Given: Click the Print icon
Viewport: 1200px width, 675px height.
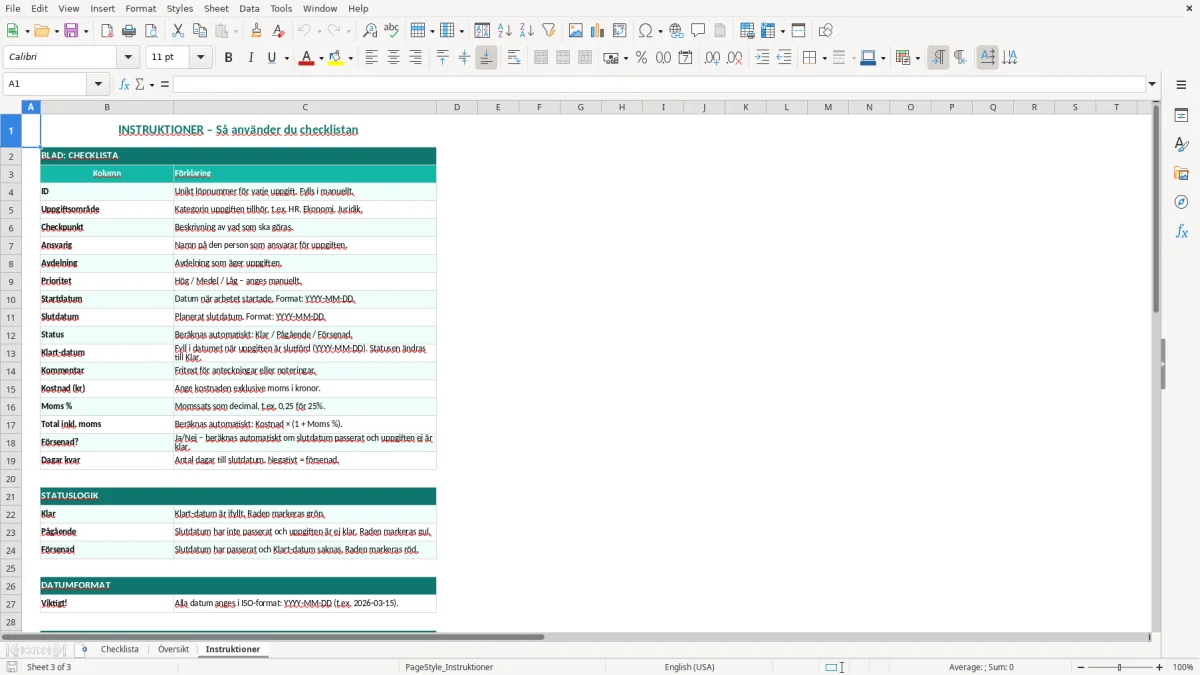Looking at the screenshot, I should pyautogui.click(x=129, y=31).
